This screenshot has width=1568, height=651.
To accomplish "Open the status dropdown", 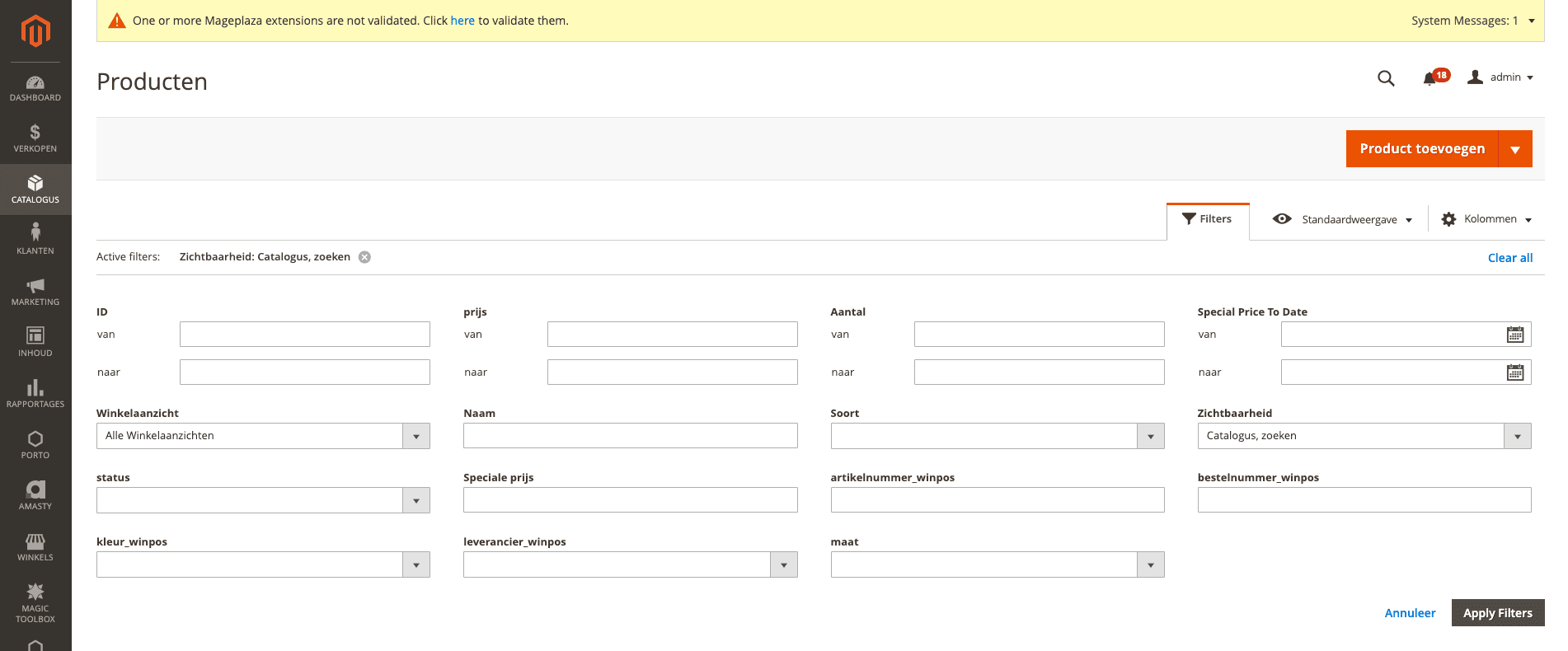I will 263,500.
